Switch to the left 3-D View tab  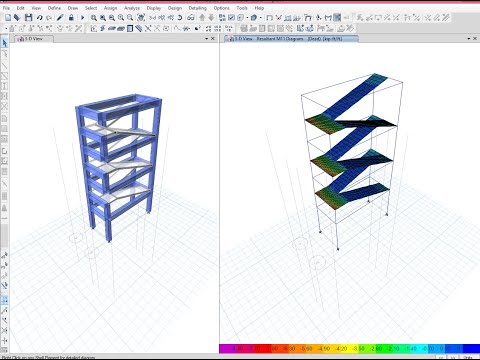click(33, 39)
